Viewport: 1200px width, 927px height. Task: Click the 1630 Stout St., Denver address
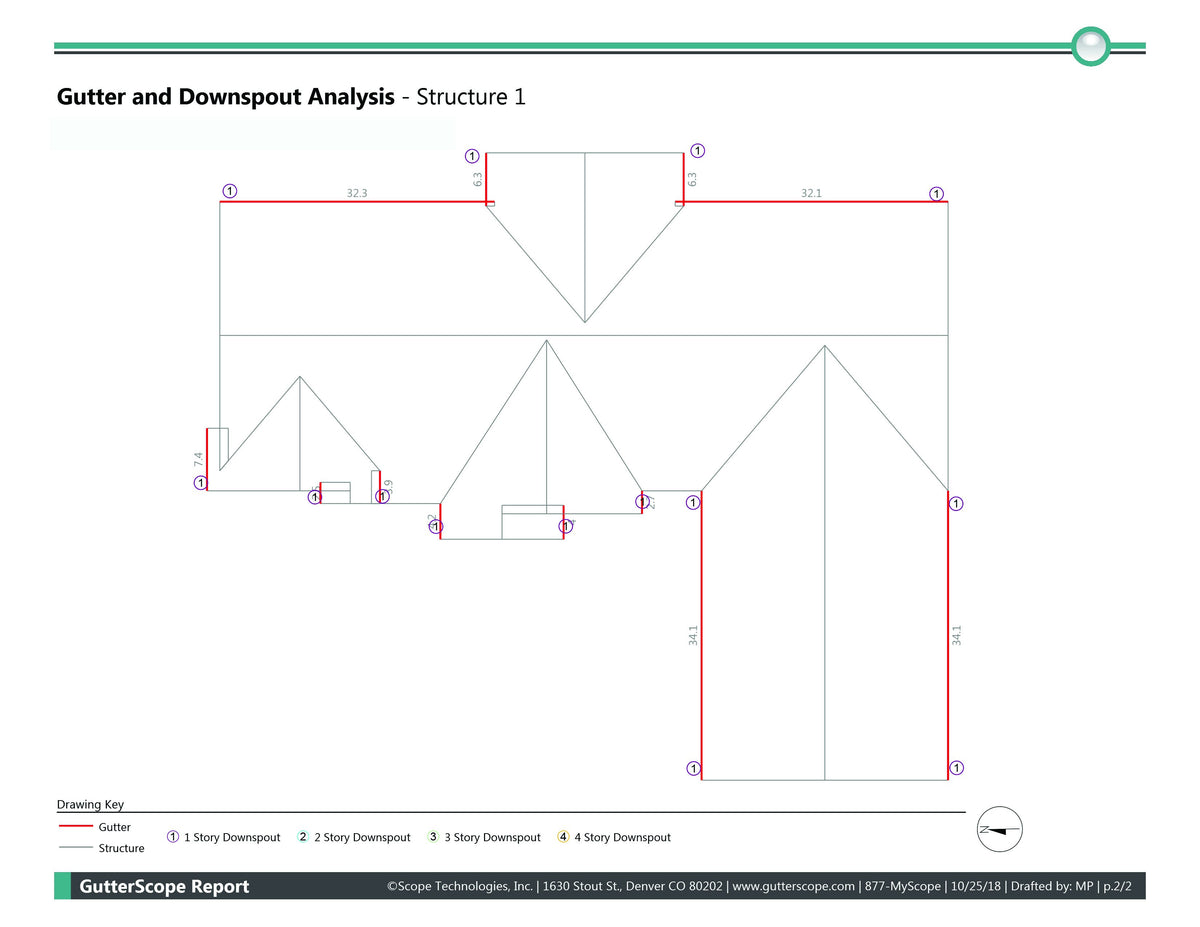632,887
